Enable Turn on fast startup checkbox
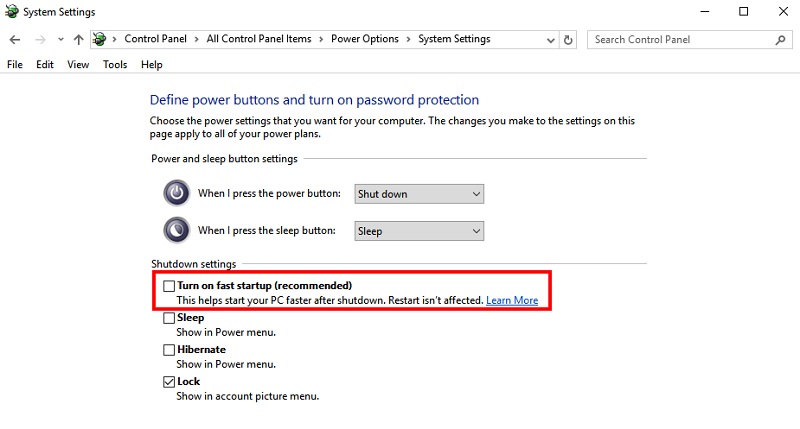Viewport: 800px width, 429px height. coord(169,286)
